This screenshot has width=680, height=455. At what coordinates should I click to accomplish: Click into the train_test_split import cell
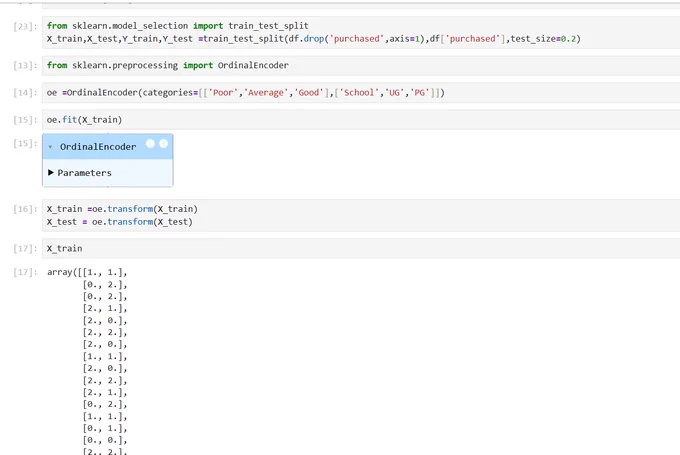[361, 33]
